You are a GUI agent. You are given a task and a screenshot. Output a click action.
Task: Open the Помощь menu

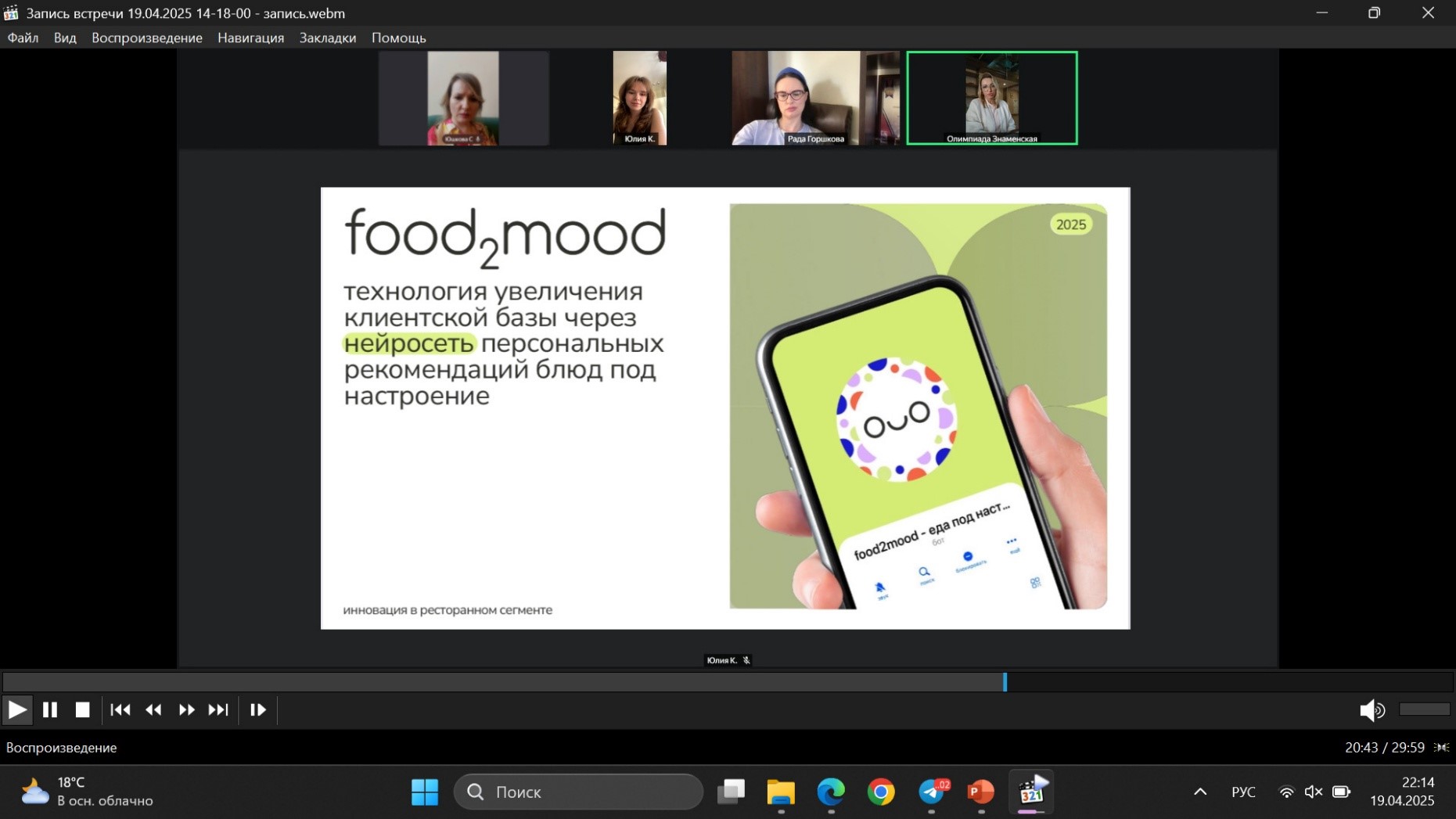tap(399, 38)
